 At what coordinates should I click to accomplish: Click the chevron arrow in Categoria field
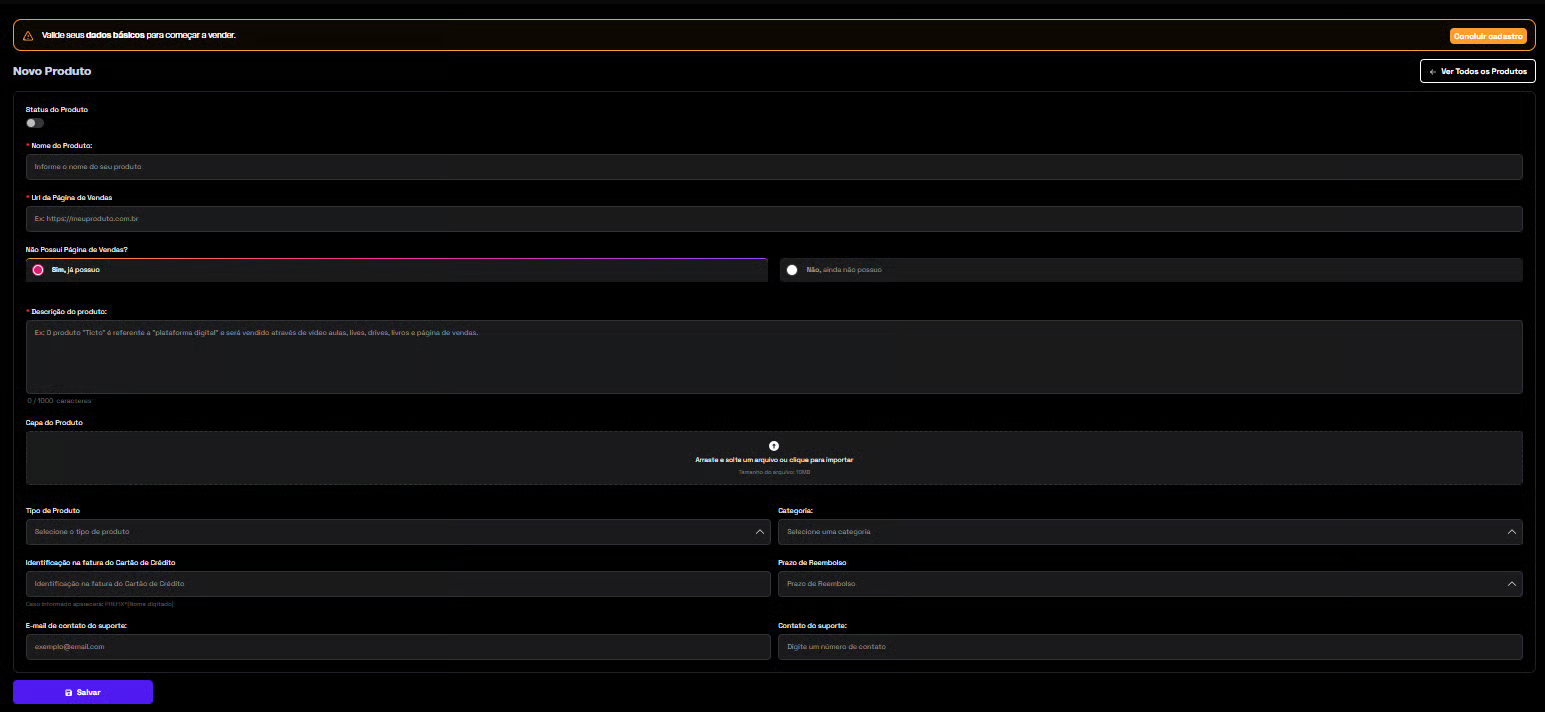[x=1511, y=532]
